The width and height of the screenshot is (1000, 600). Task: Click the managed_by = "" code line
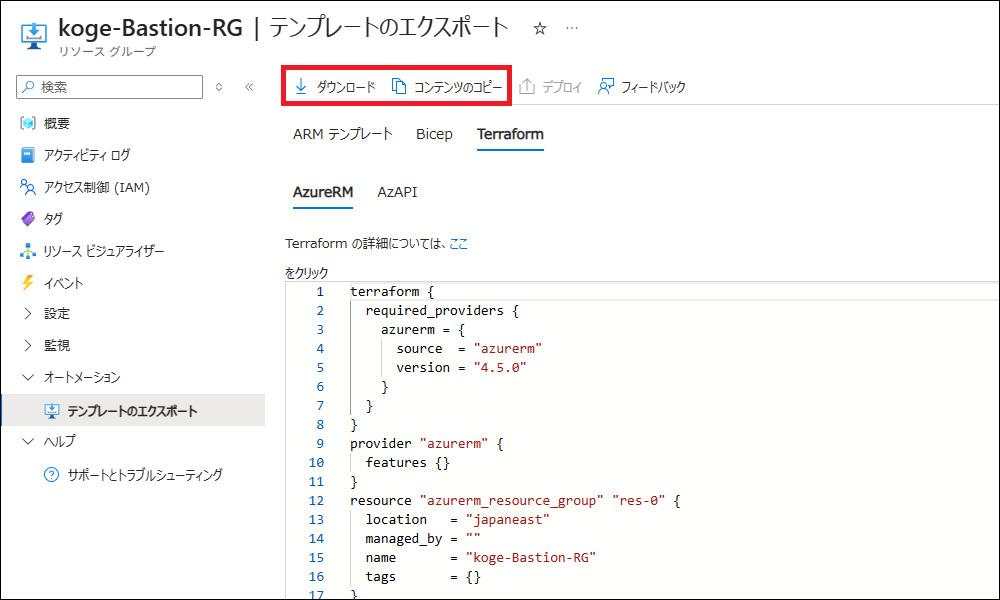(x=423, y=539)
